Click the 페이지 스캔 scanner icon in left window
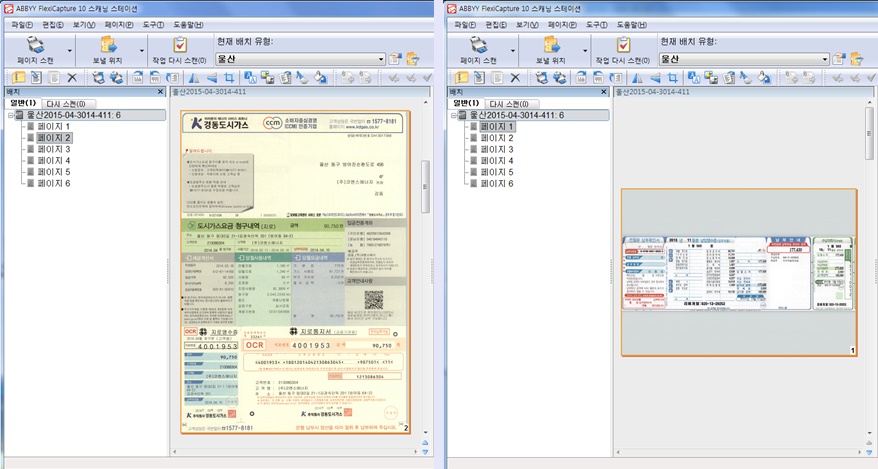 coord(36,45)
